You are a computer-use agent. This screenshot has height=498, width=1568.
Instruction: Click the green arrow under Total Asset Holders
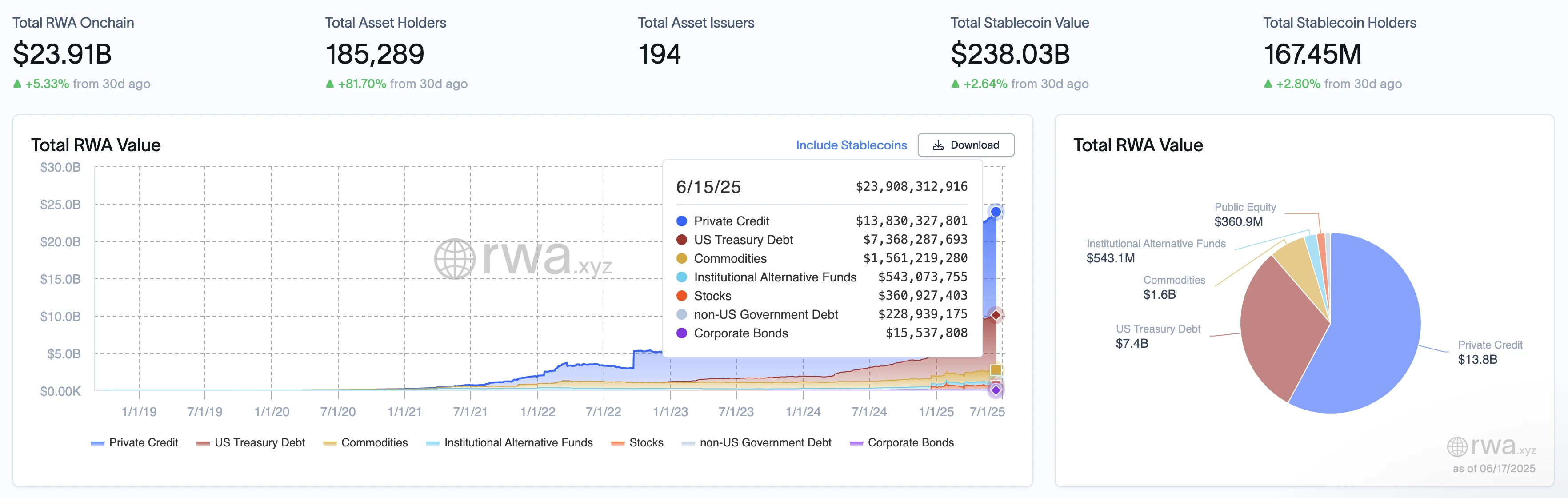[330, 84]
